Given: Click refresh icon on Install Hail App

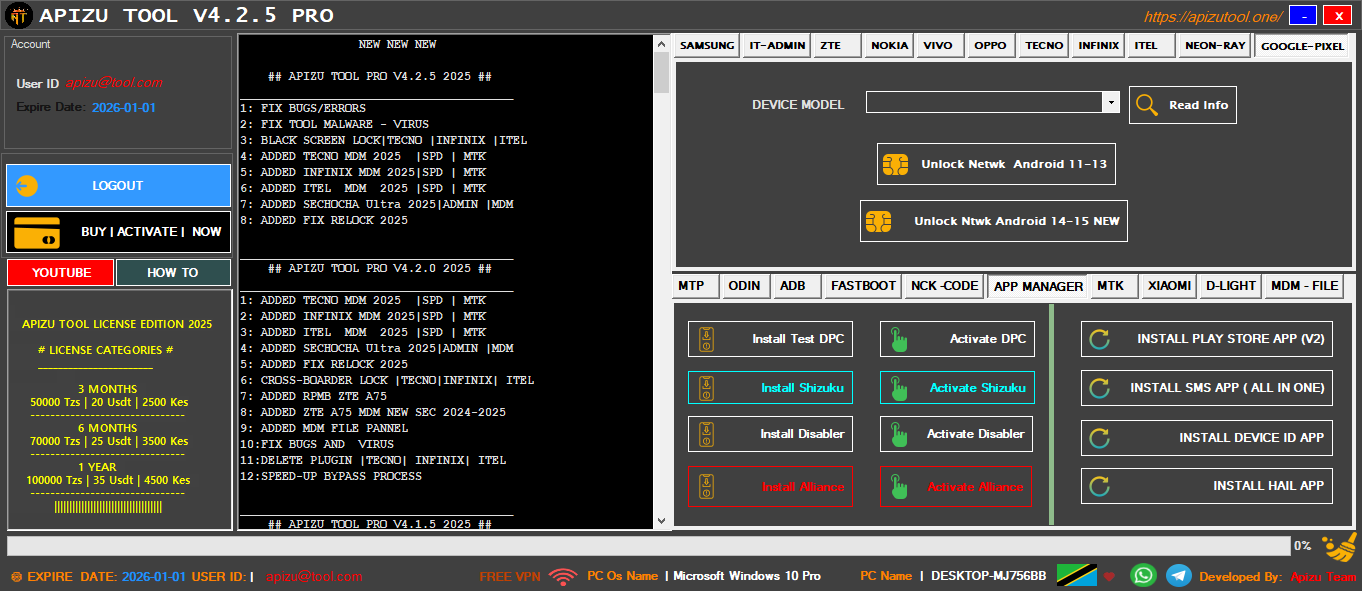Looking at the screenshot, I should pyautogui.click(x=1099, y=486).
